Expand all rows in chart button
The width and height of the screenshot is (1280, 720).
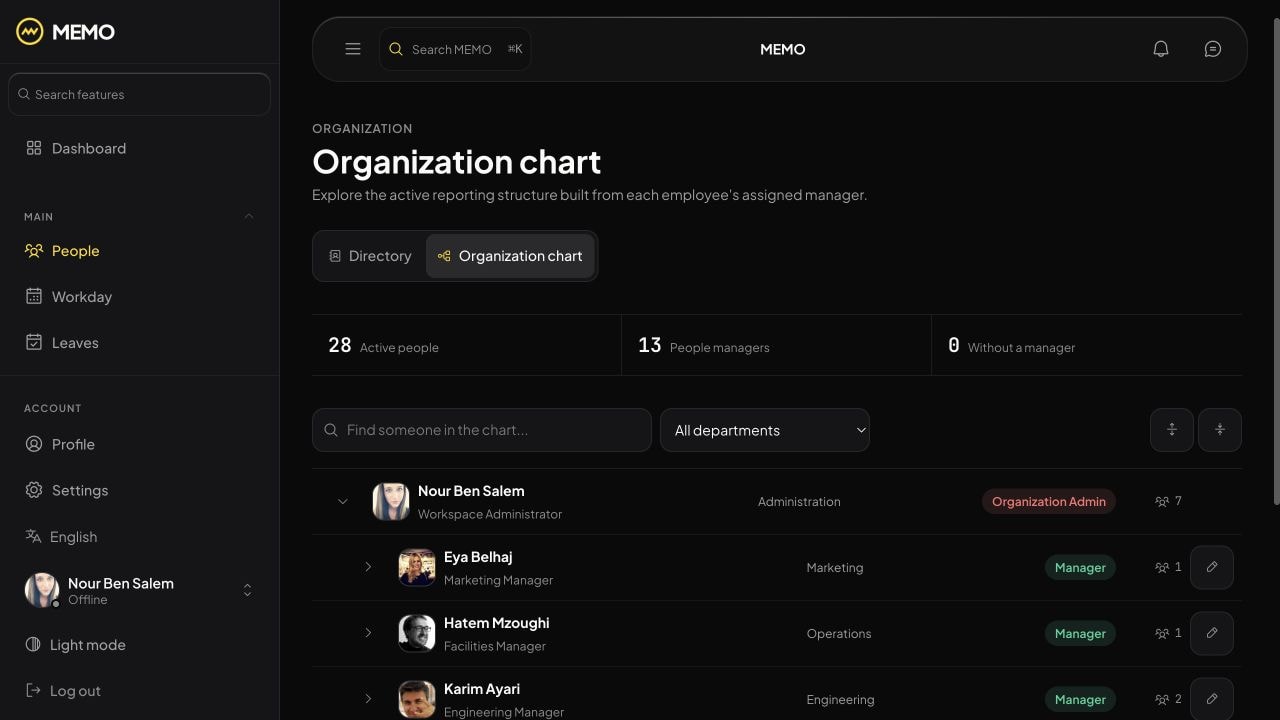(1172, 430)
